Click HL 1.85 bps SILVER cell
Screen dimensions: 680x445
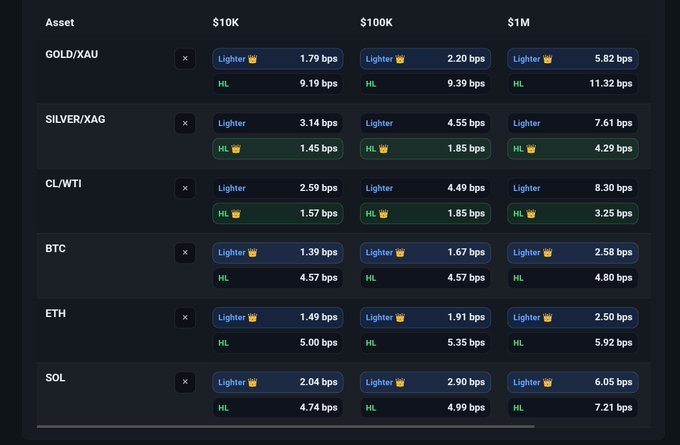pyautogui.click(x=425, y=148)
